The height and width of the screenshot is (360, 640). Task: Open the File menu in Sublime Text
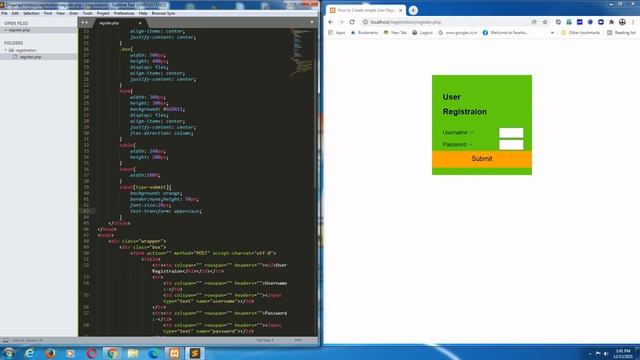pos(4,13)
